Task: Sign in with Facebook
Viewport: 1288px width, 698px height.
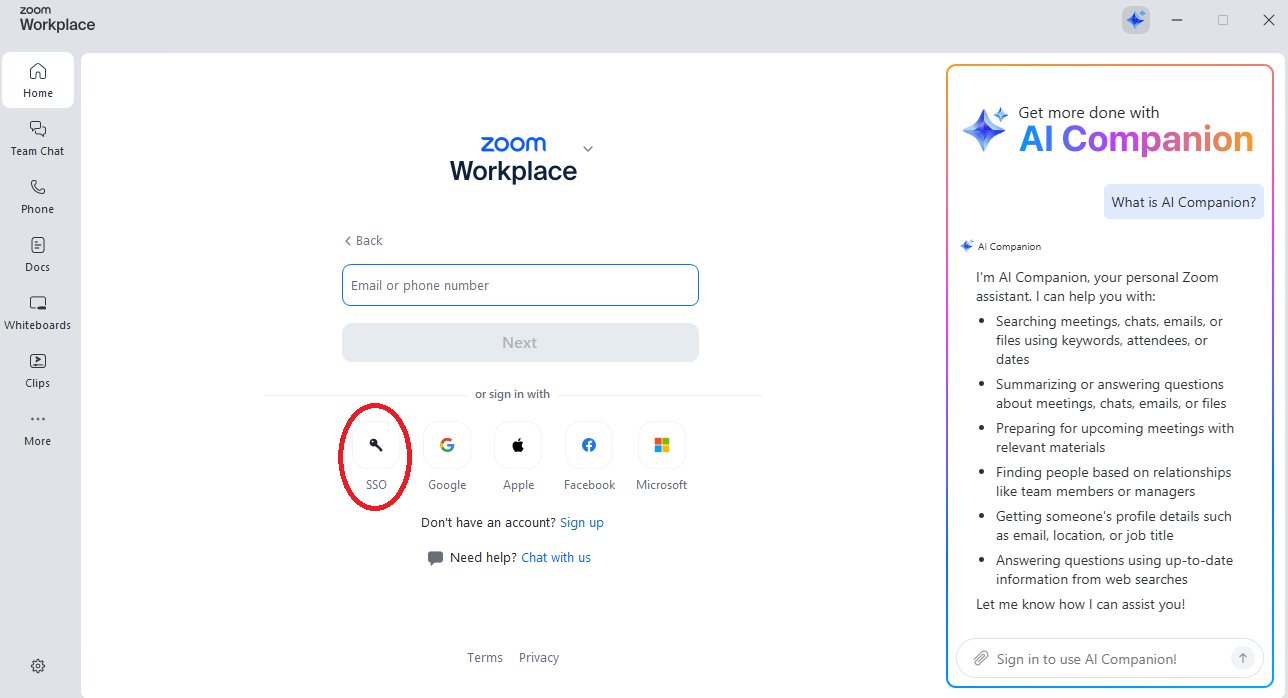Action: [588, 444]
